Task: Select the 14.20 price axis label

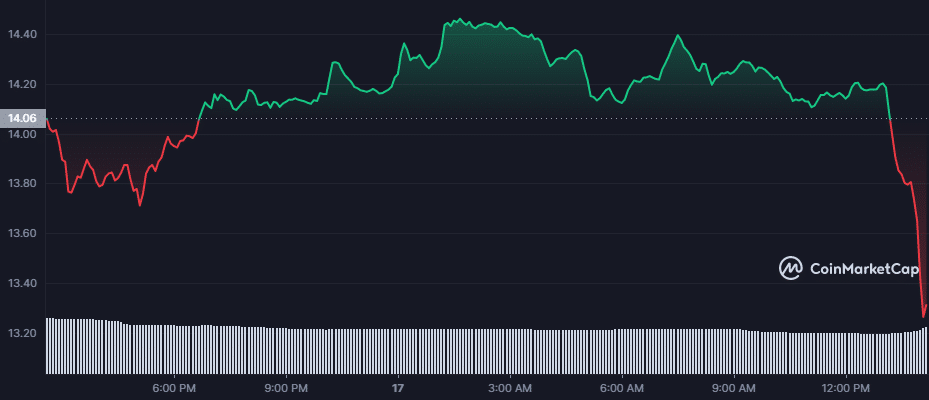Action: [x=22, y=84]
